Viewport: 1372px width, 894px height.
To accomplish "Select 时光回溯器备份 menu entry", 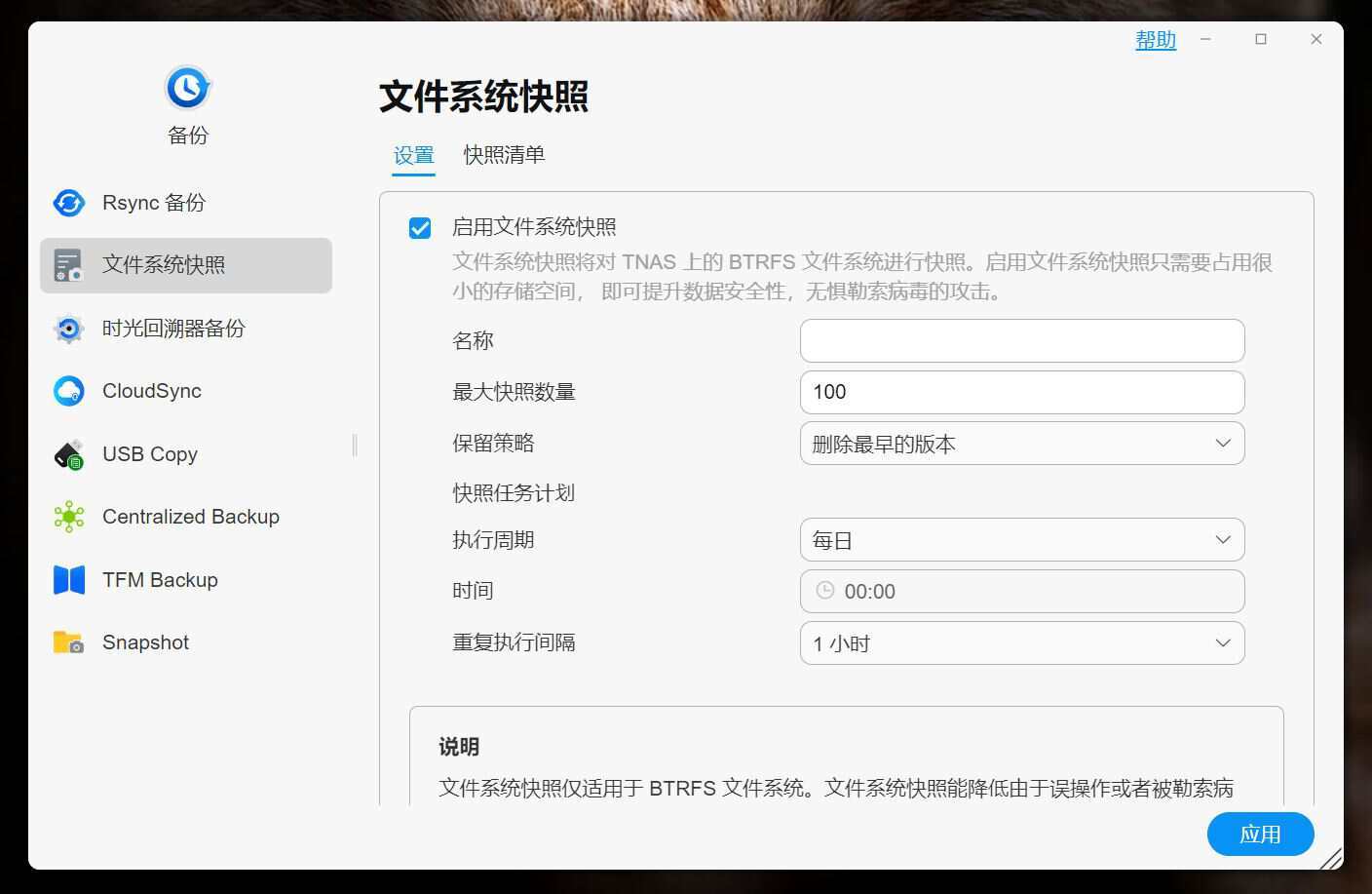I will click(x=186, y=329).
